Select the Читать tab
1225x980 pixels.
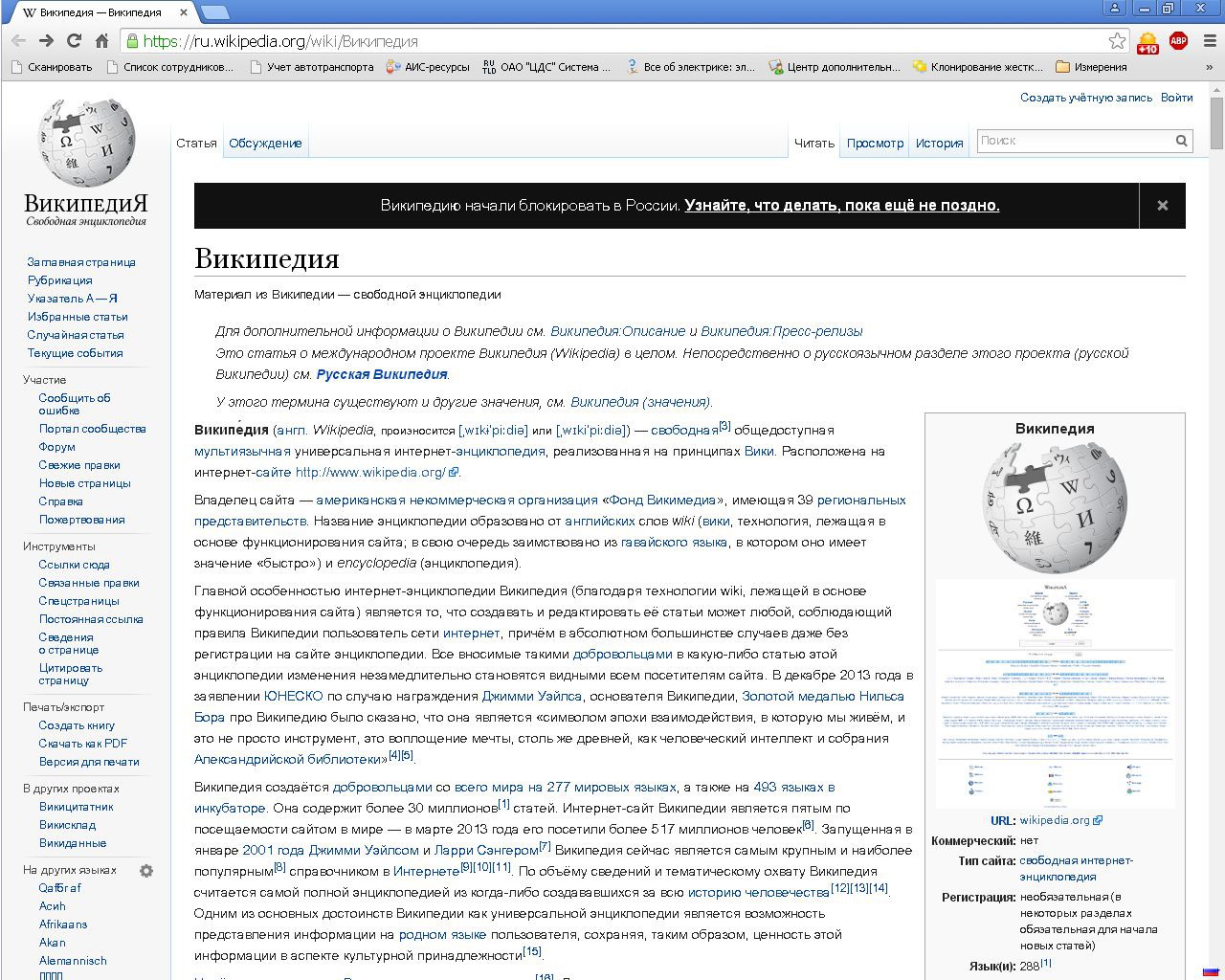814,143
